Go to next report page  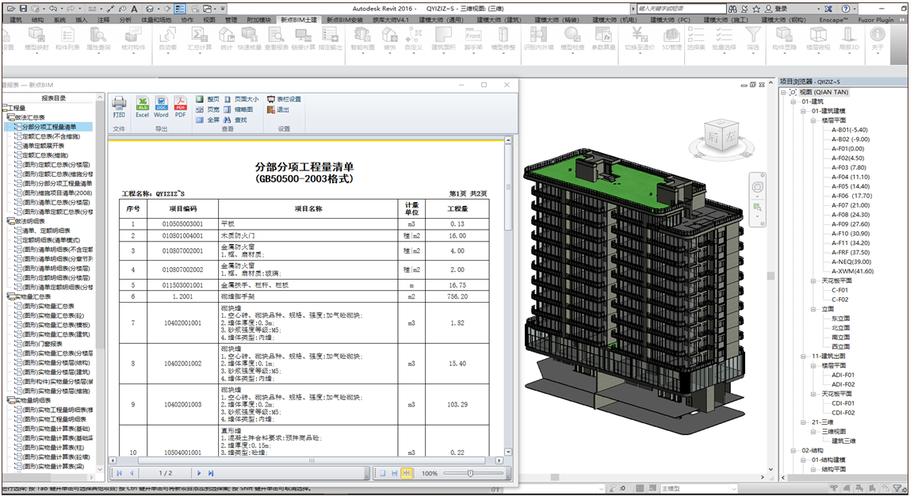click(199, 473)
